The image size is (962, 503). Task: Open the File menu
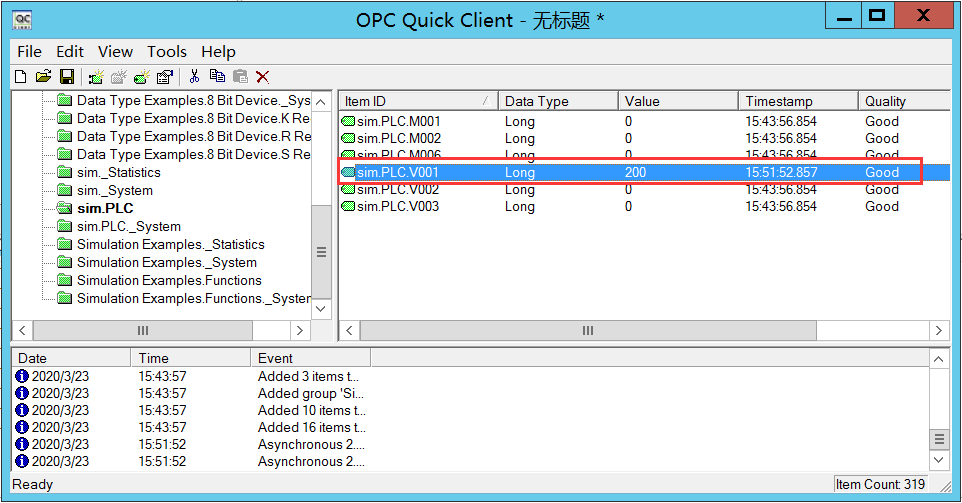29,52
